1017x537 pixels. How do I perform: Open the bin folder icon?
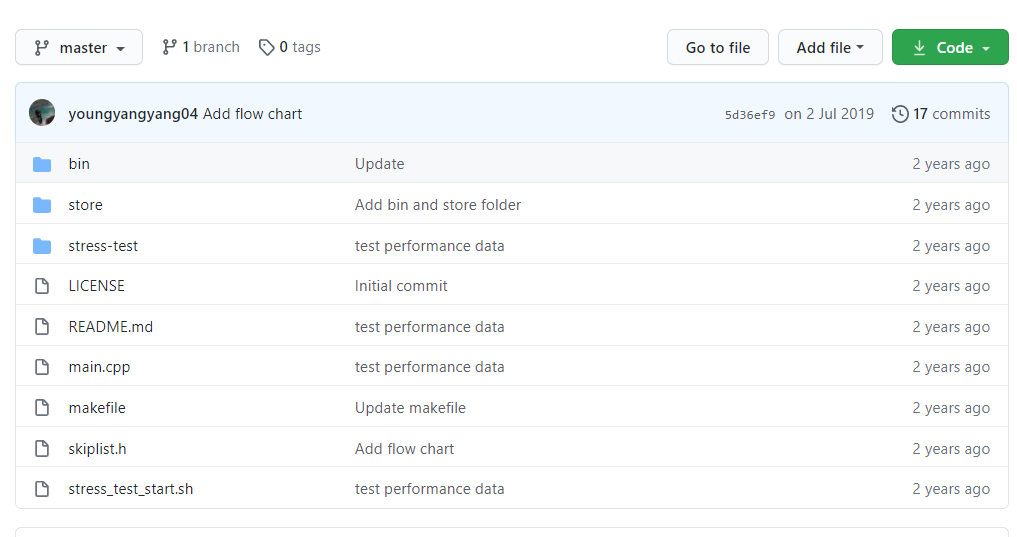[42, 164]
